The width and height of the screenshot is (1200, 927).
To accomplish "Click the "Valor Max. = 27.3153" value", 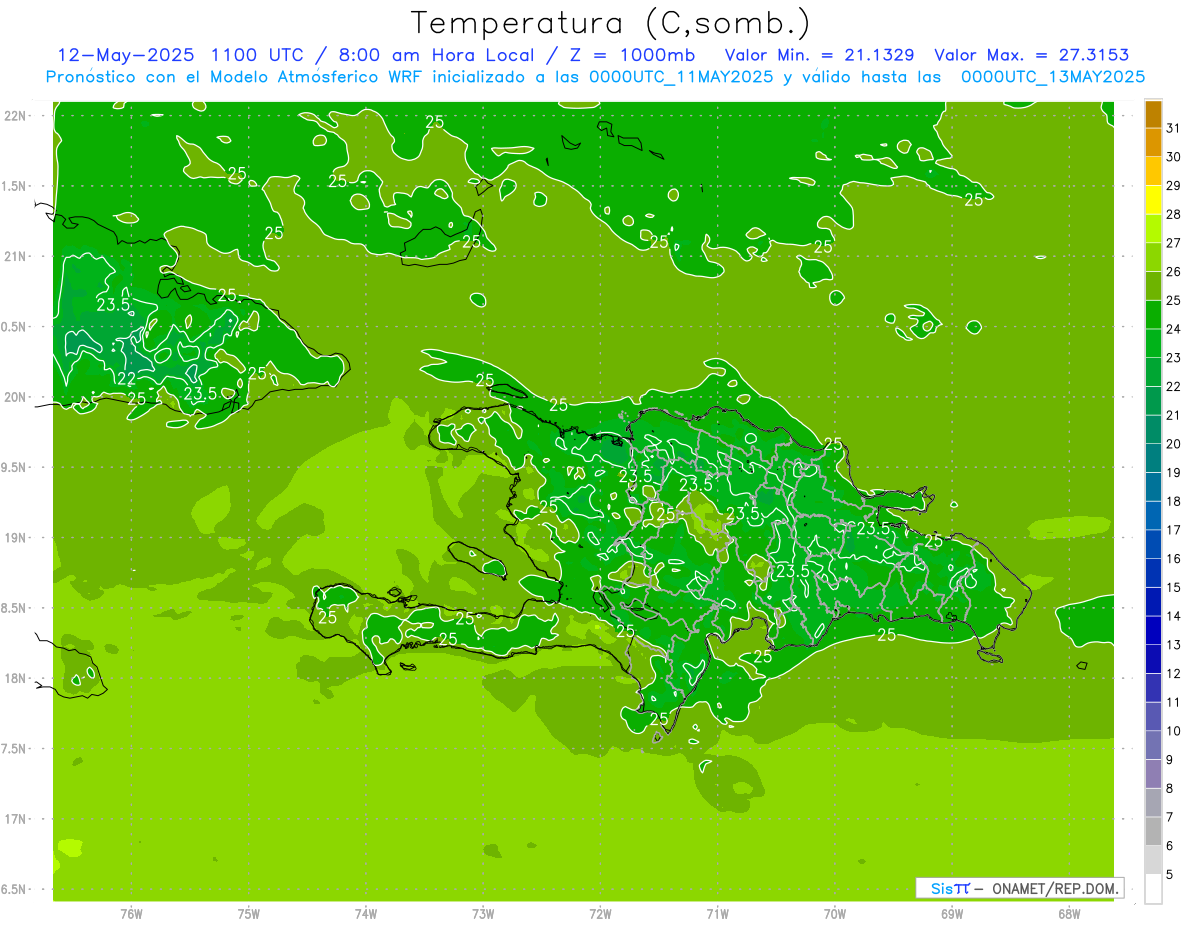I will (x=1032, y=55).
